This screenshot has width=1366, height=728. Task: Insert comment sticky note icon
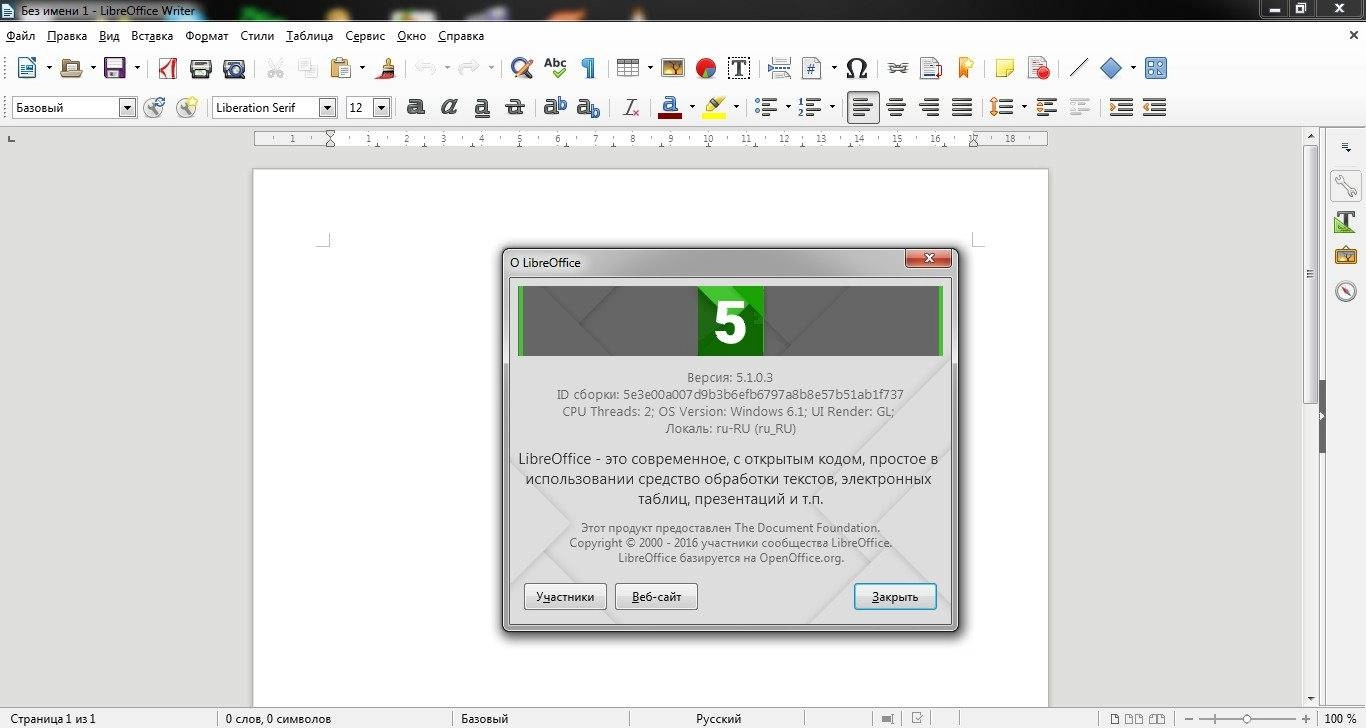(1005, 68)
